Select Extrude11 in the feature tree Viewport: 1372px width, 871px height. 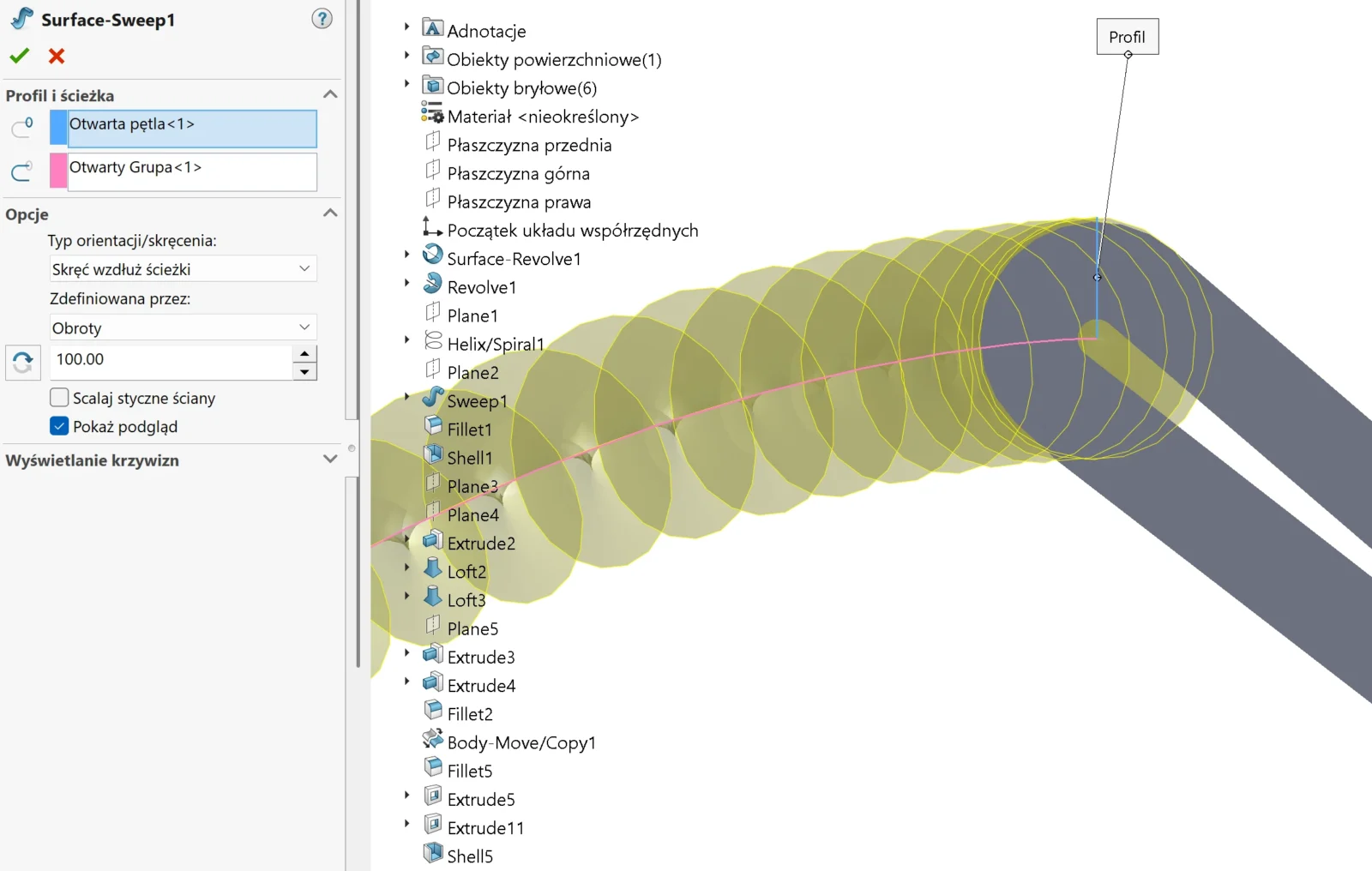485,828
